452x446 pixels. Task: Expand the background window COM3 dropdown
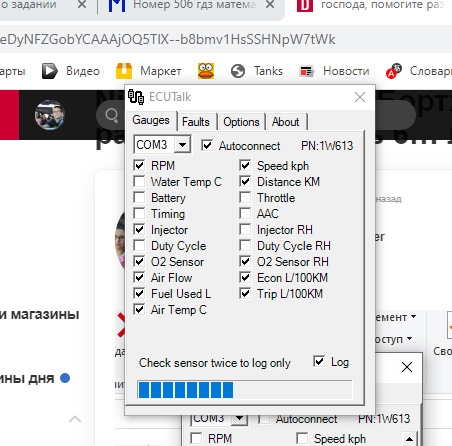240,418
